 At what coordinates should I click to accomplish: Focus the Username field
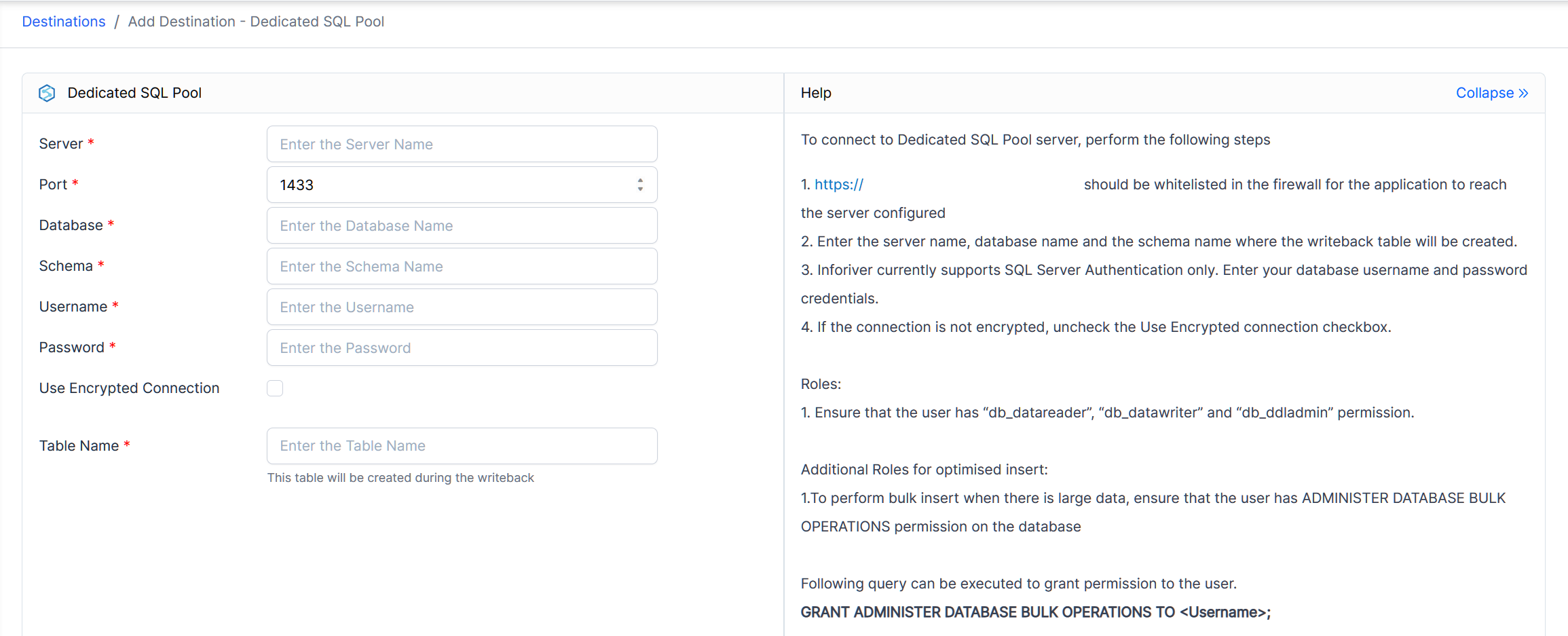(462, 307)
